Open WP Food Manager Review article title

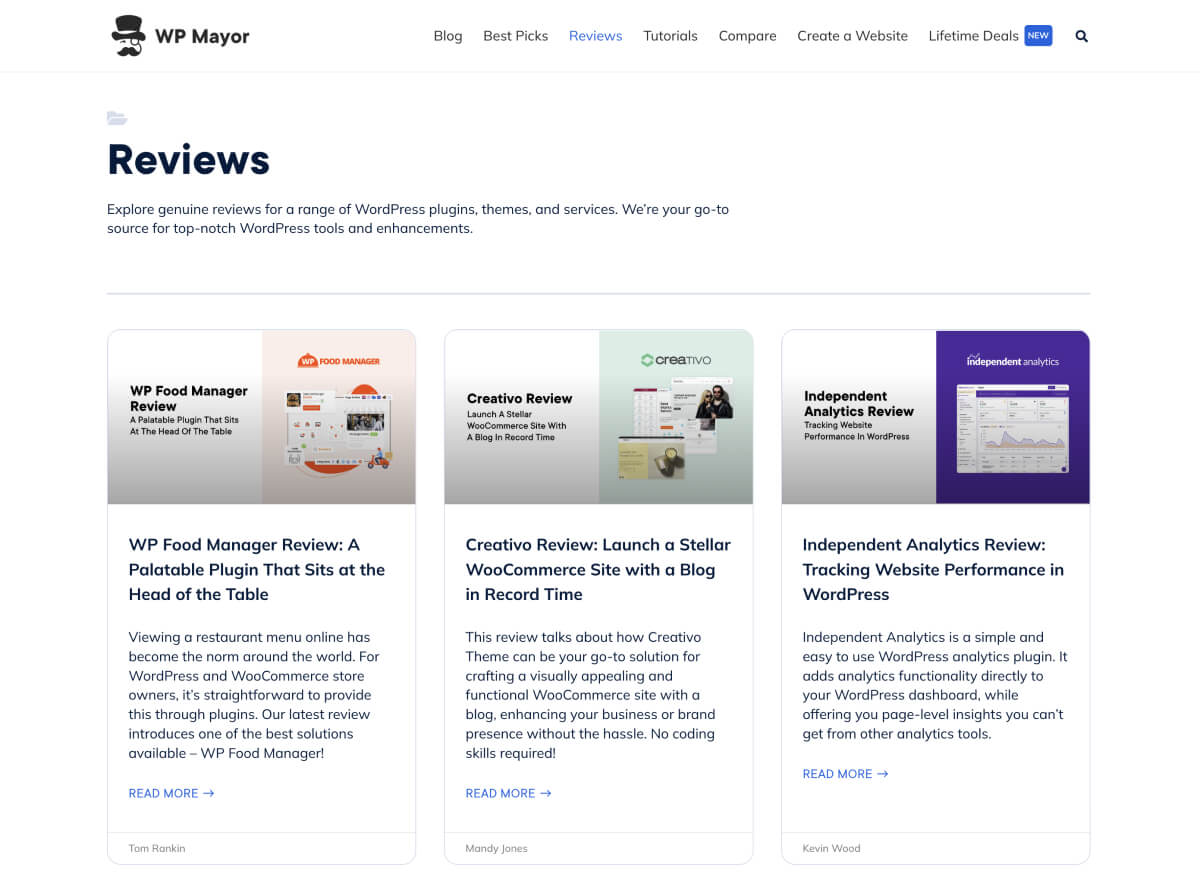tap(257, 569)
